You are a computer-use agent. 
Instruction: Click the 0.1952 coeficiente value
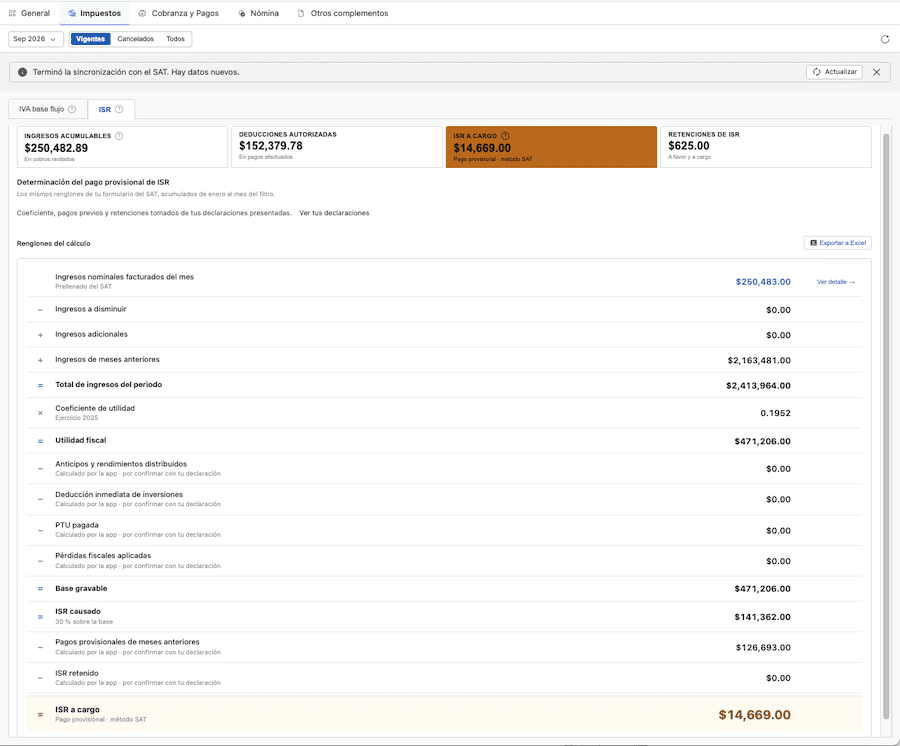[775, 413]
